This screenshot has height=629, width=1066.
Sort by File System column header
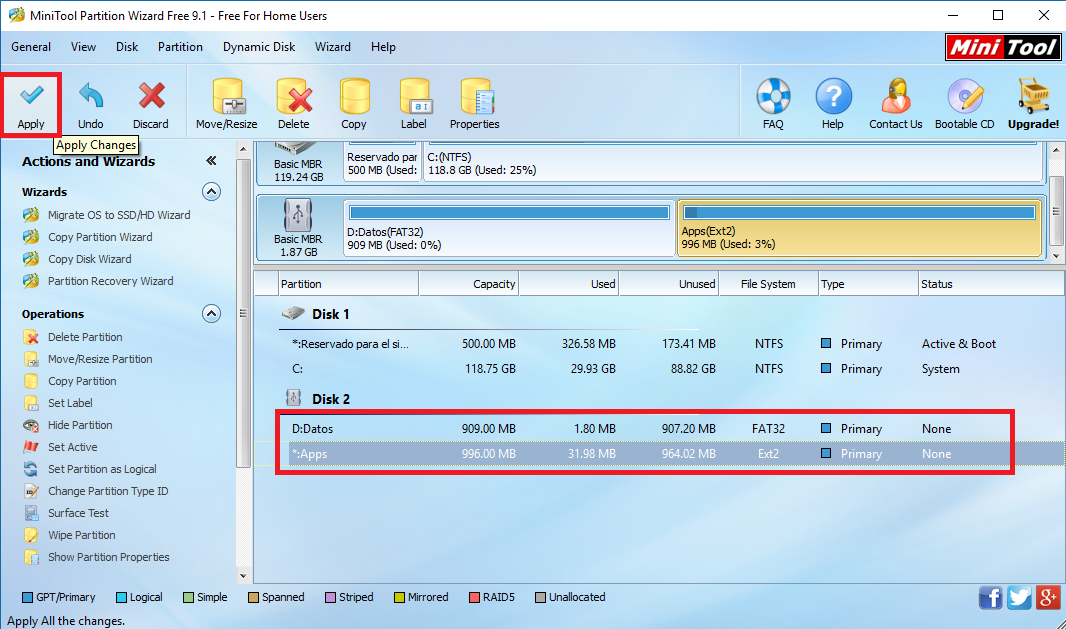768,284
